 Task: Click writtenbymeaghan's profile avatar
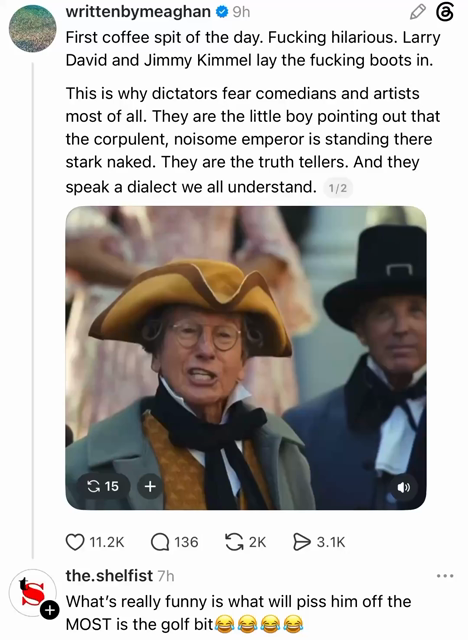(33, 28)
